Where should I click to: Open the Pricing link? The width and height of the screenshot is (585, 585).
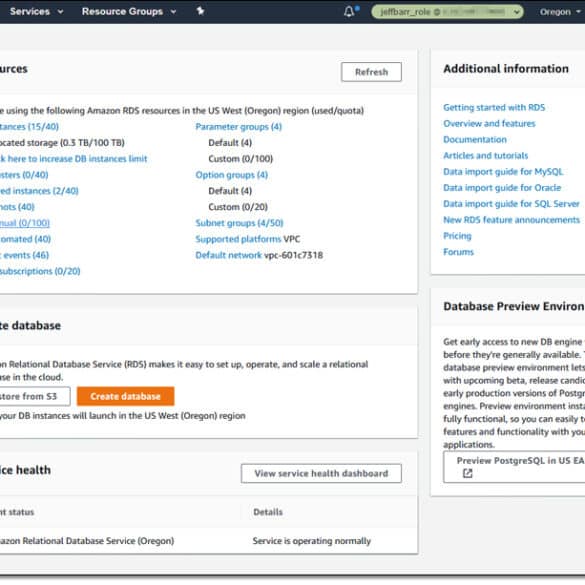(x=457, y=236)
